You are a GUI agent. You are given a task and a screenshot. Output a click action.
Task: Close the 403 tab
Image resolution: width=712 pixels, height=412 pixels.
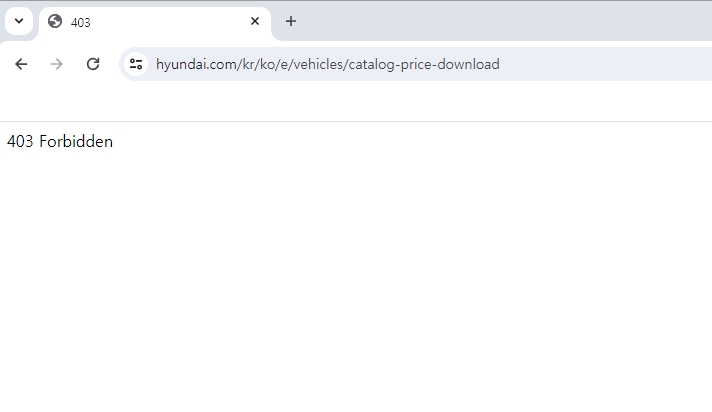point(255,21)
